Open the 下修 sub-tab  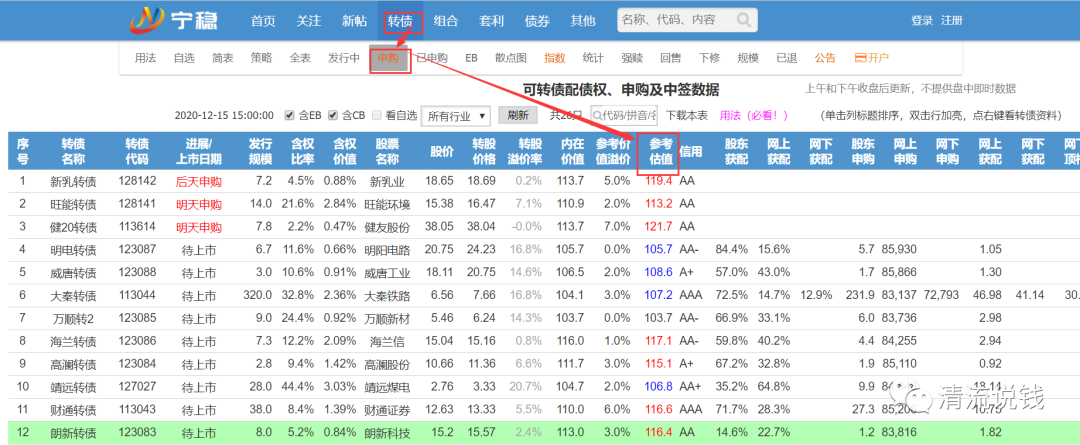coord(709,58)
